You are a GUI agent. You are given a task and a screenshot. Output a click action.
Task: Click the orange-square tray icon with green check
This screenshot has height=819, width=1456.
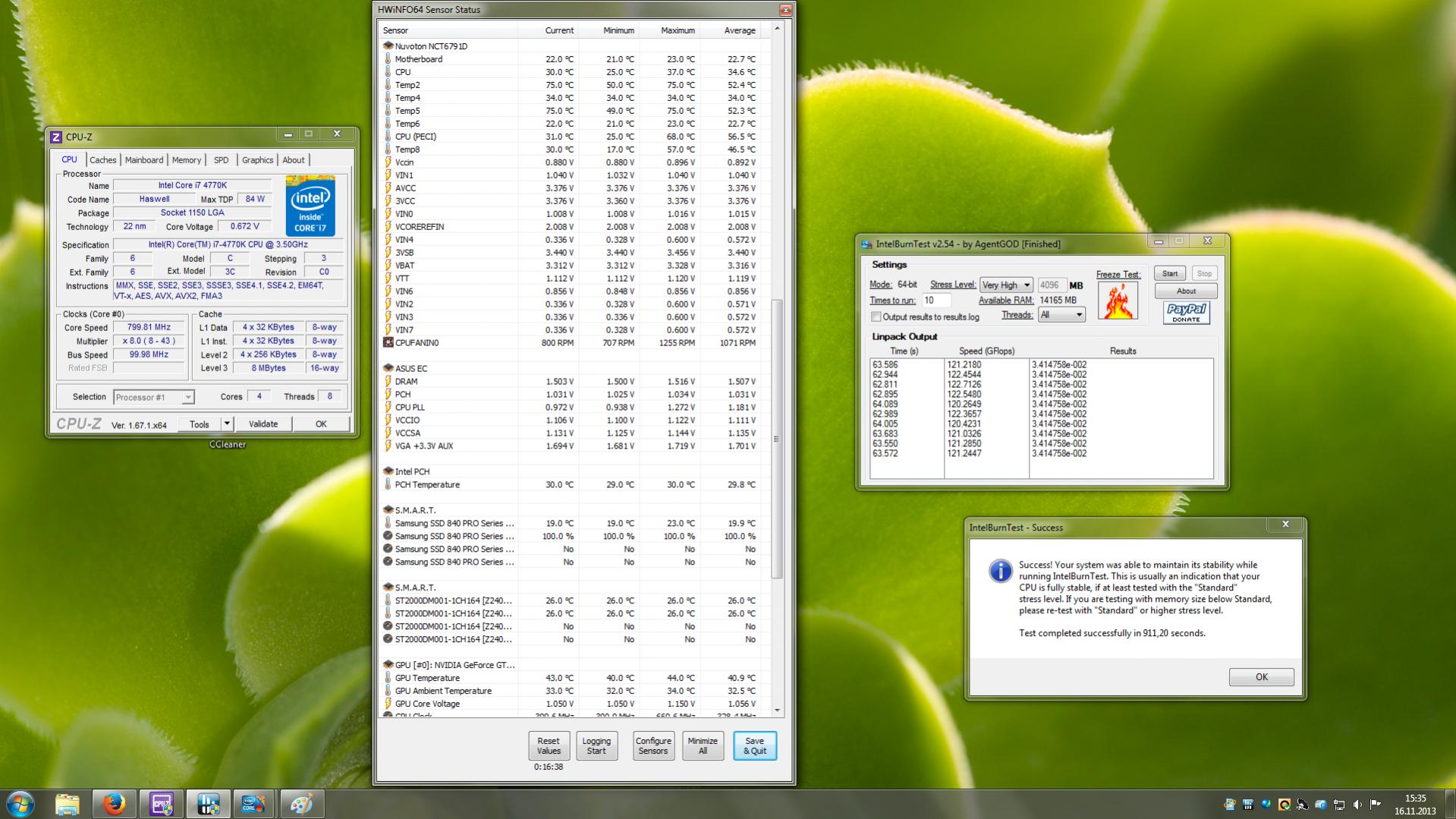1285,805
